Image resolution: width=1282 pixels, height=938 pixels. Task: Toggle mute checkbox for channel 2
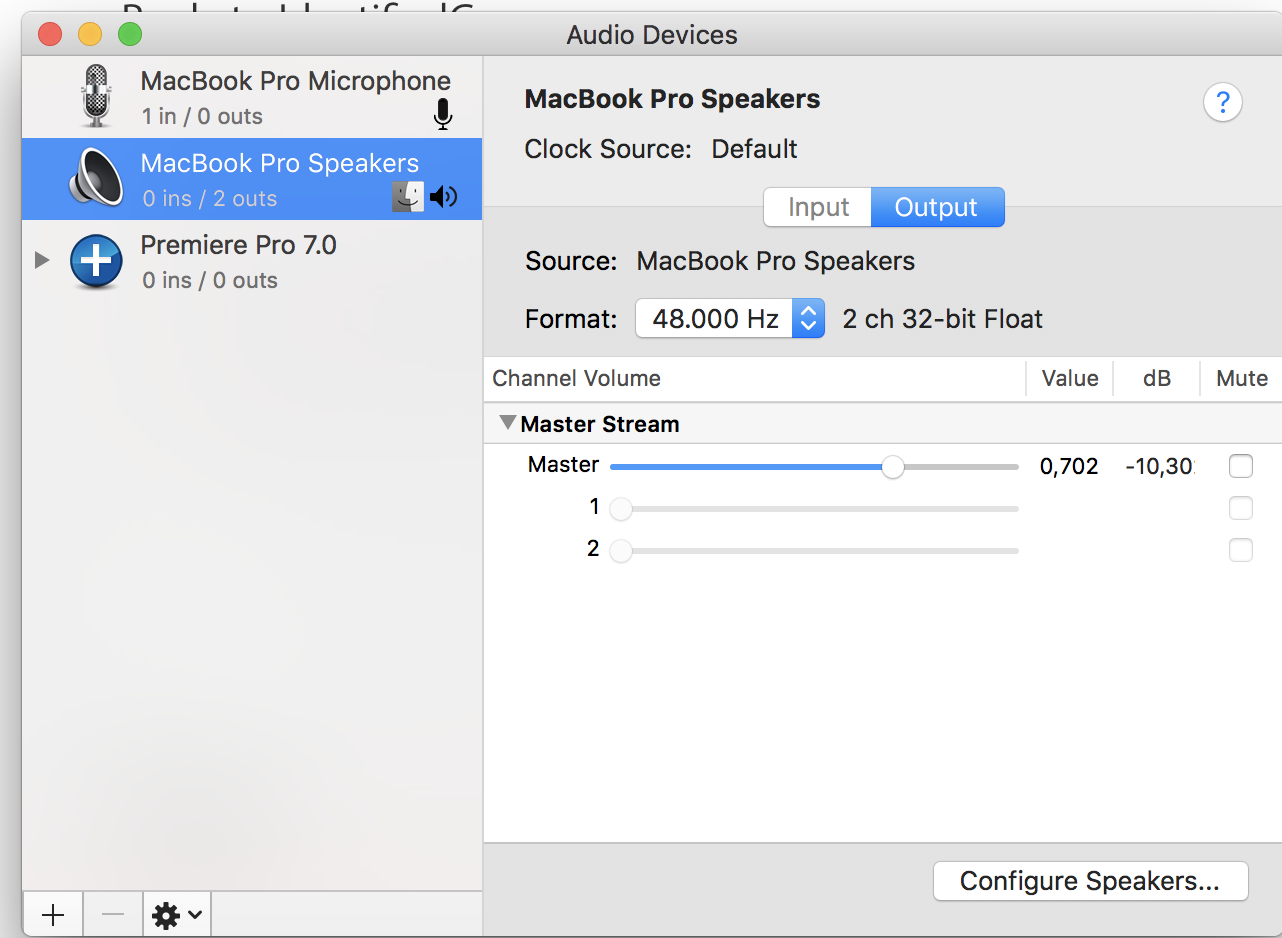[x=1240, y=550]
